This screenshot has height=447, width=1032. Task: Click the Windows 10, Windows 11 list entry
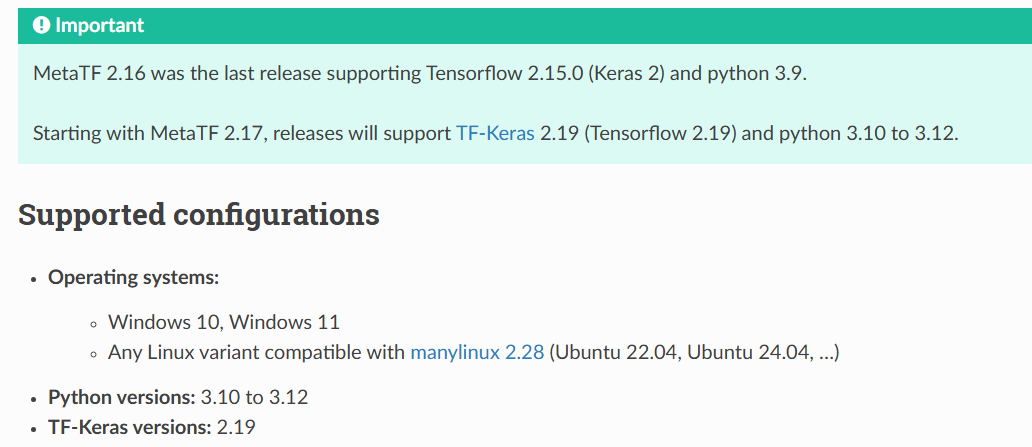(x=224, y=322)
